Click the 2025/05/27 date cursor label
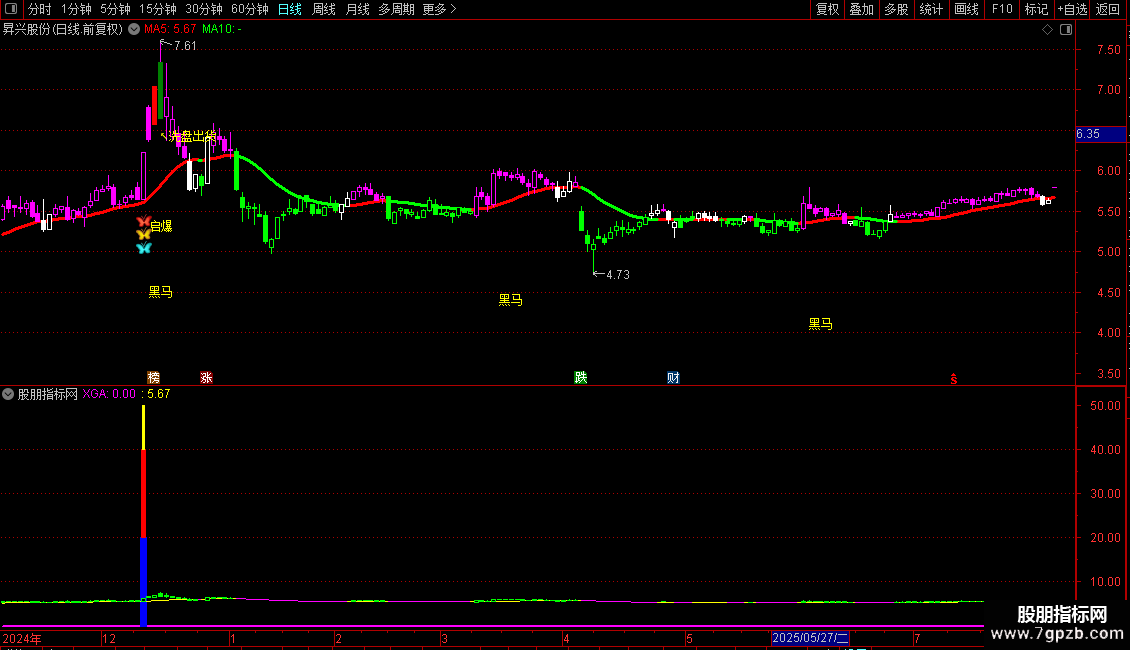Image resolution: width=1130 pixels, height=650 pixels. click(810, 638)
